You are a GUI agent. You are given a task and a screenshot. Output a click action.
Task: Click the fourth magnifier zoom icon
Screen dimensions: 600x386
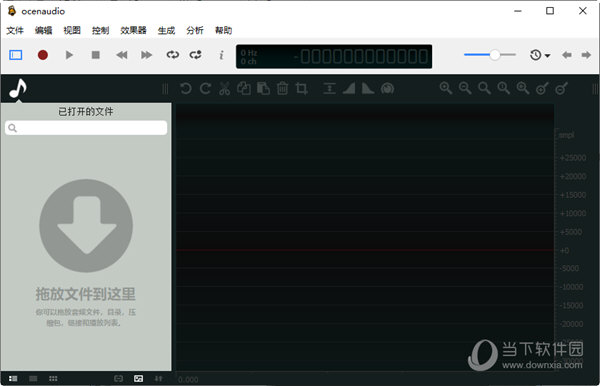[x=504, y=88]
